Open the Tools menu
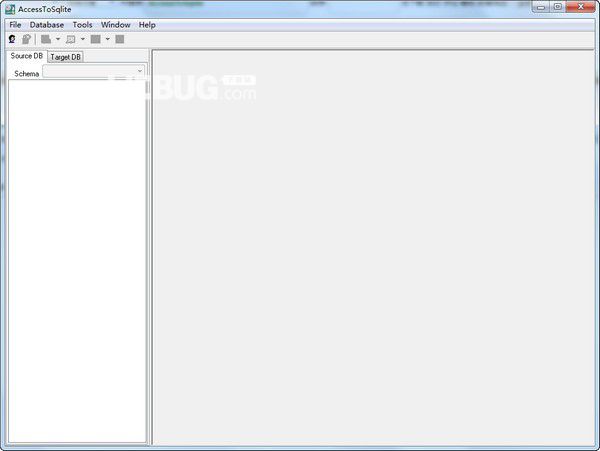Image resolution: width=600 pixels, height=451 pixels. click(82, 25)
